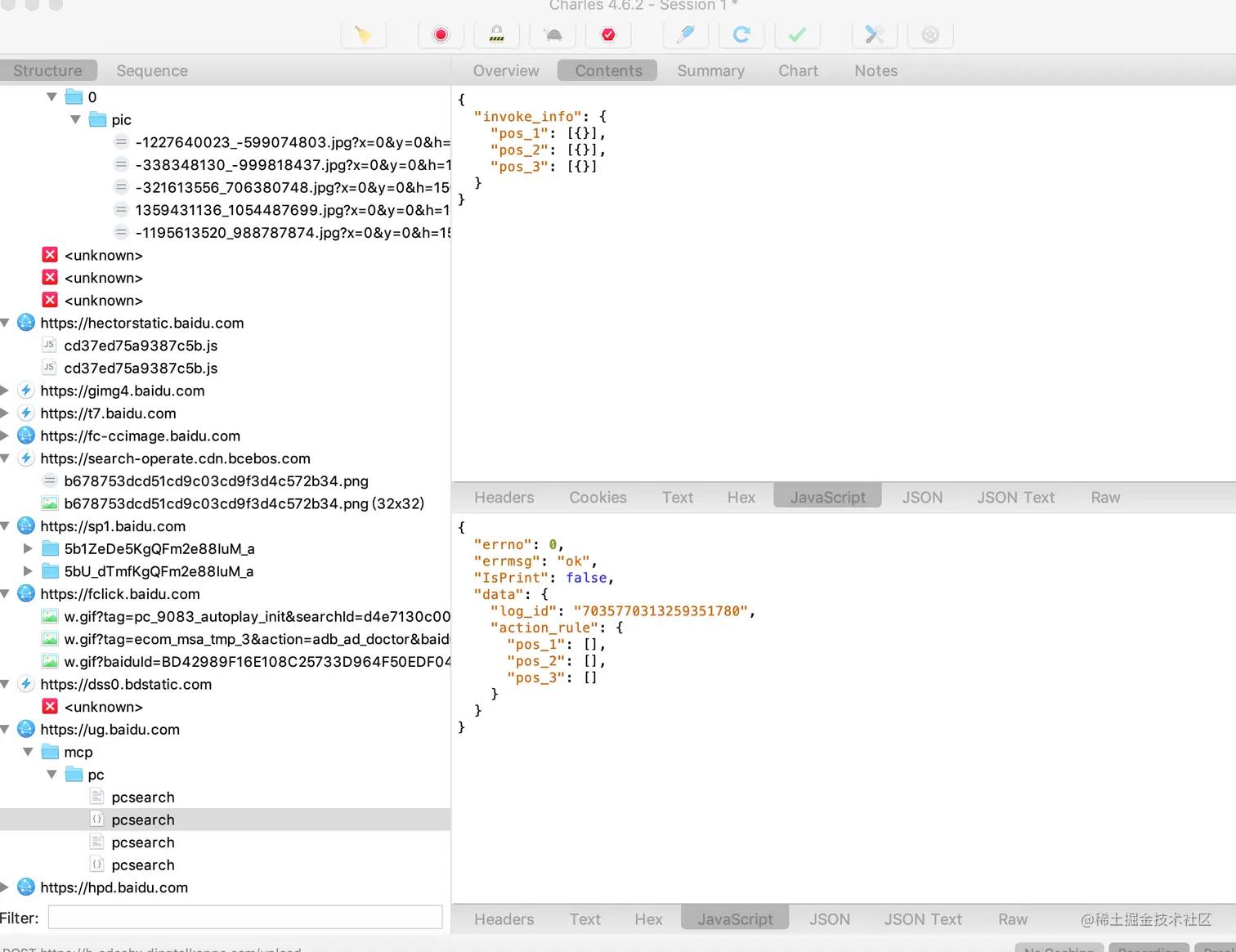Click the Repeat request arrow icon

pyautogui.click(x=741, y=35)
